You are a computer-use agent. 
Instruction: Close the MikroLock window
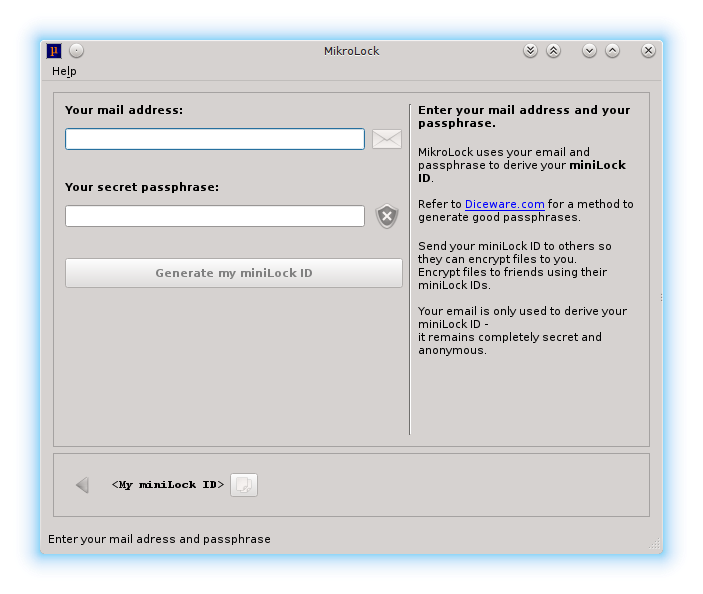coord(648,51)
